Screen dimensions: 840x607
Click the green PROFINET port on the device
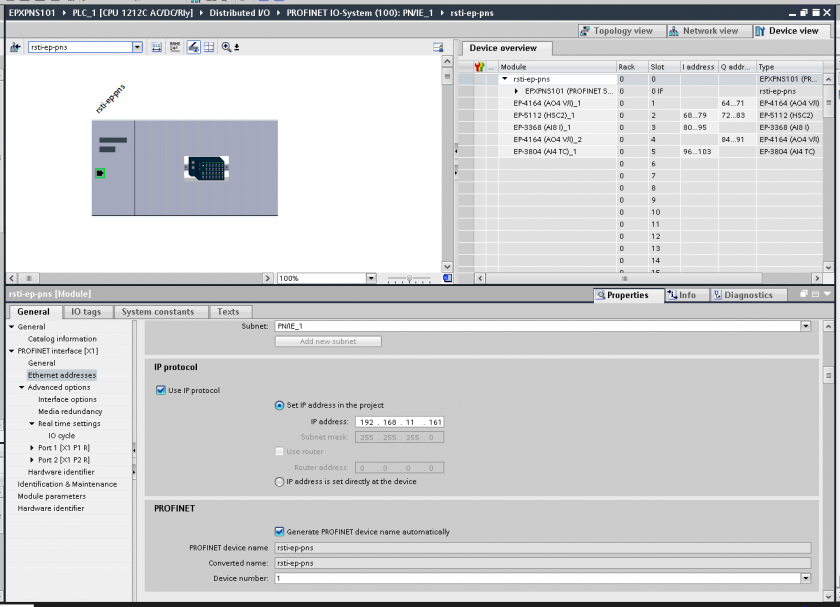pos(100,173)
